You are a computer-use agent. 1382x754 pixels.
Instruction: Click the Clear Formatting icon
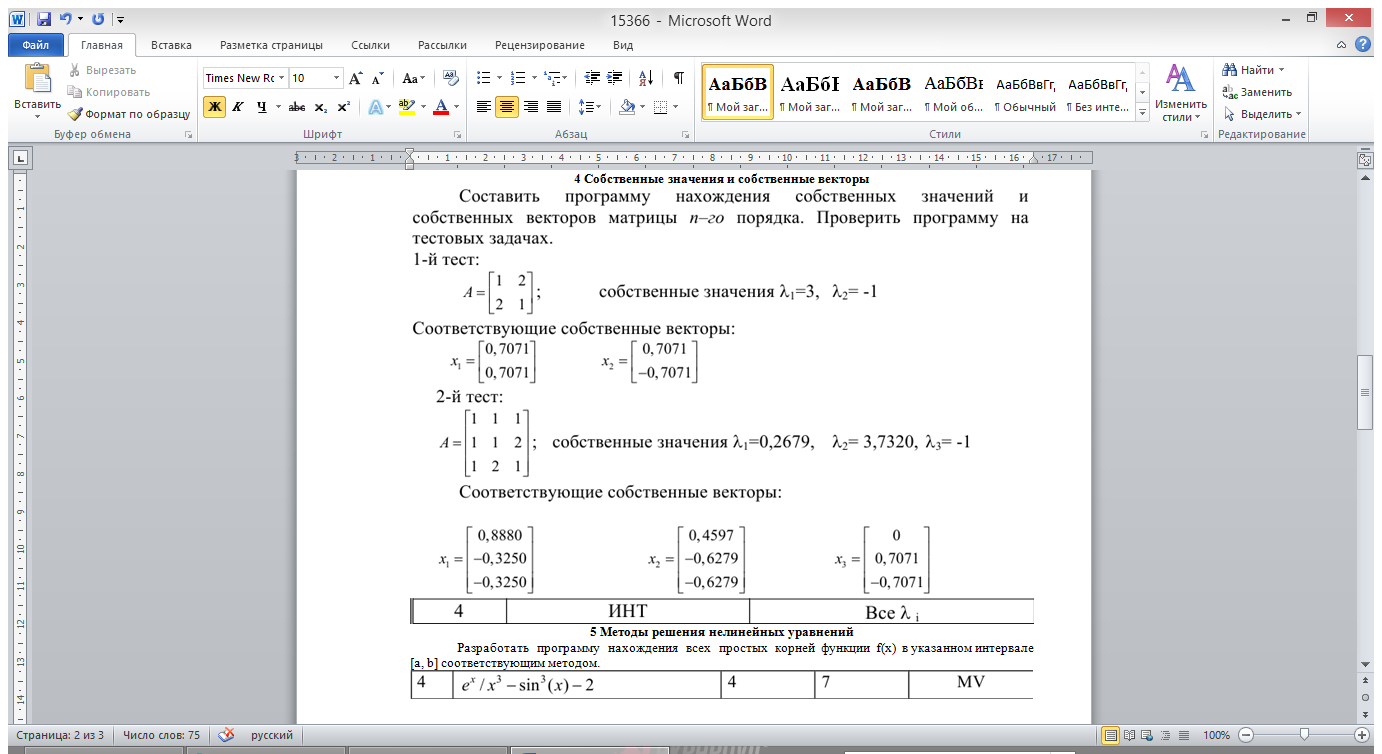click(450, 78)
